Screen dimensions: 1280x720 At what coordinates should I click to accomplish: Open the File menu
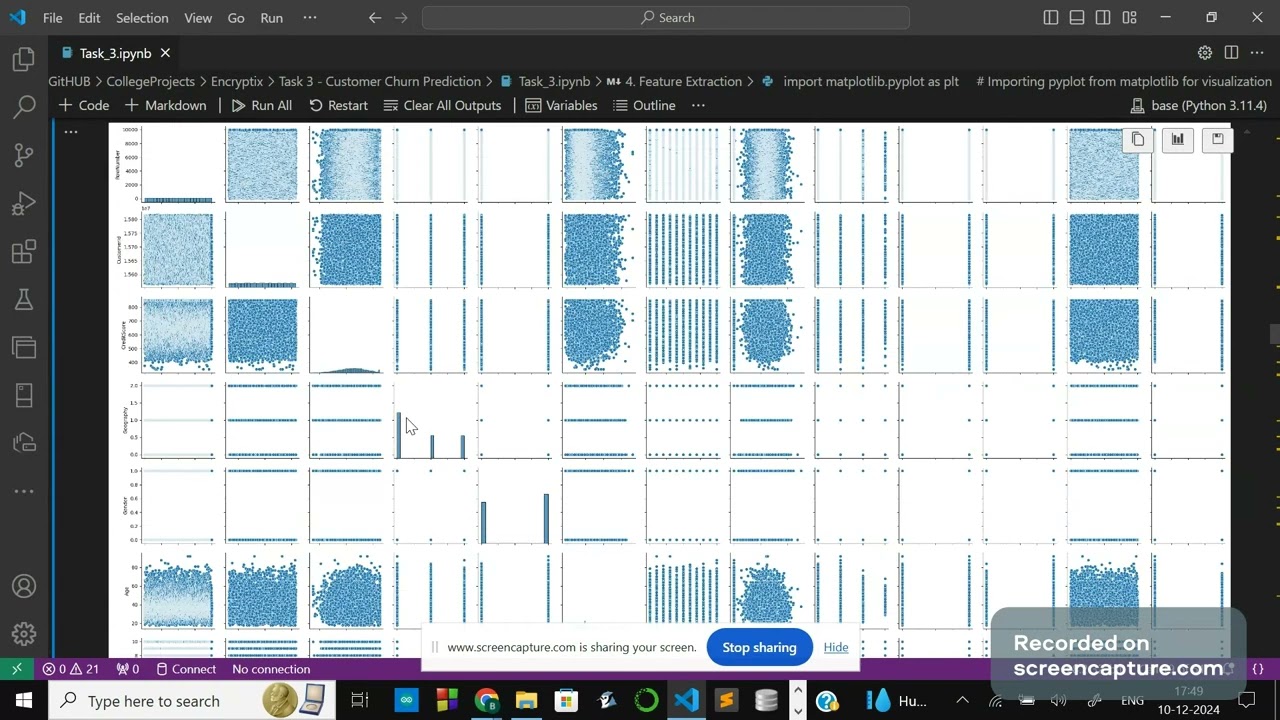(53, 18)
